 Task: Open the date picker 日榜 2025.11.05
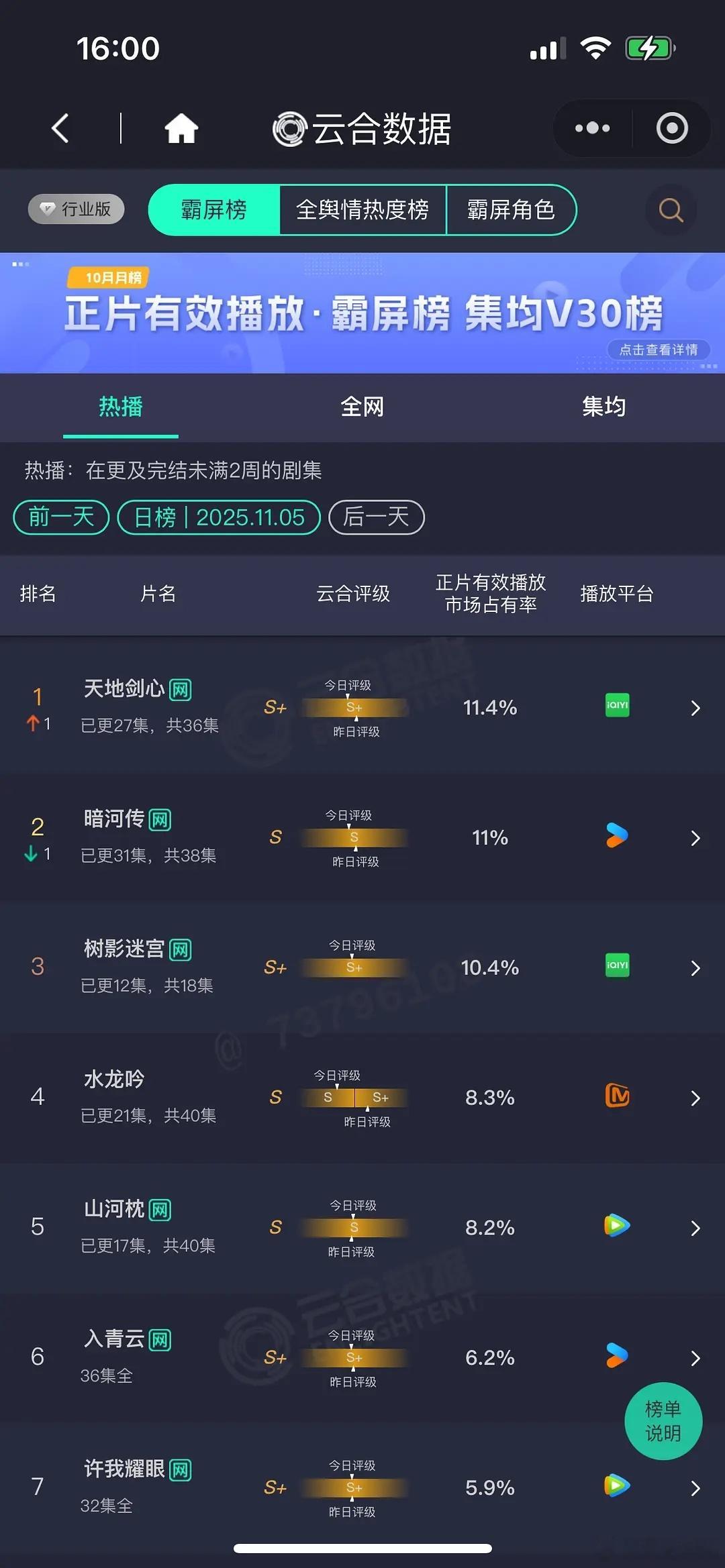click(x=219, y=517)
